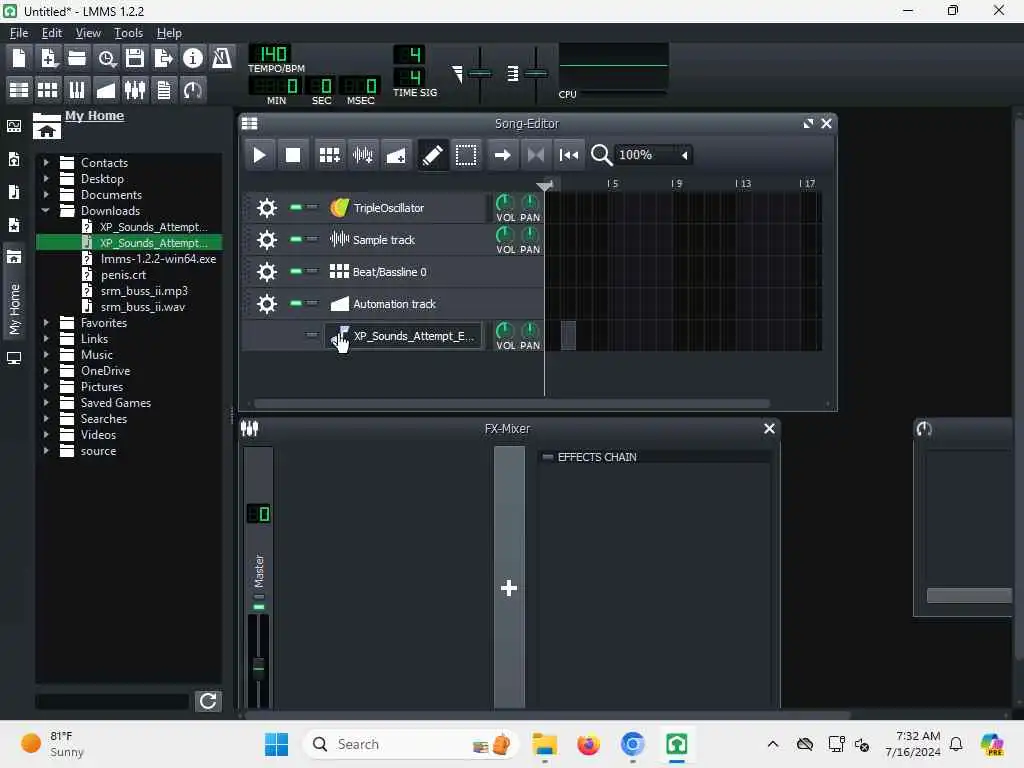Viewport: 1024px width, 768px height.
Task: Stop playback in Song-Editor
Action: [293, 155]
